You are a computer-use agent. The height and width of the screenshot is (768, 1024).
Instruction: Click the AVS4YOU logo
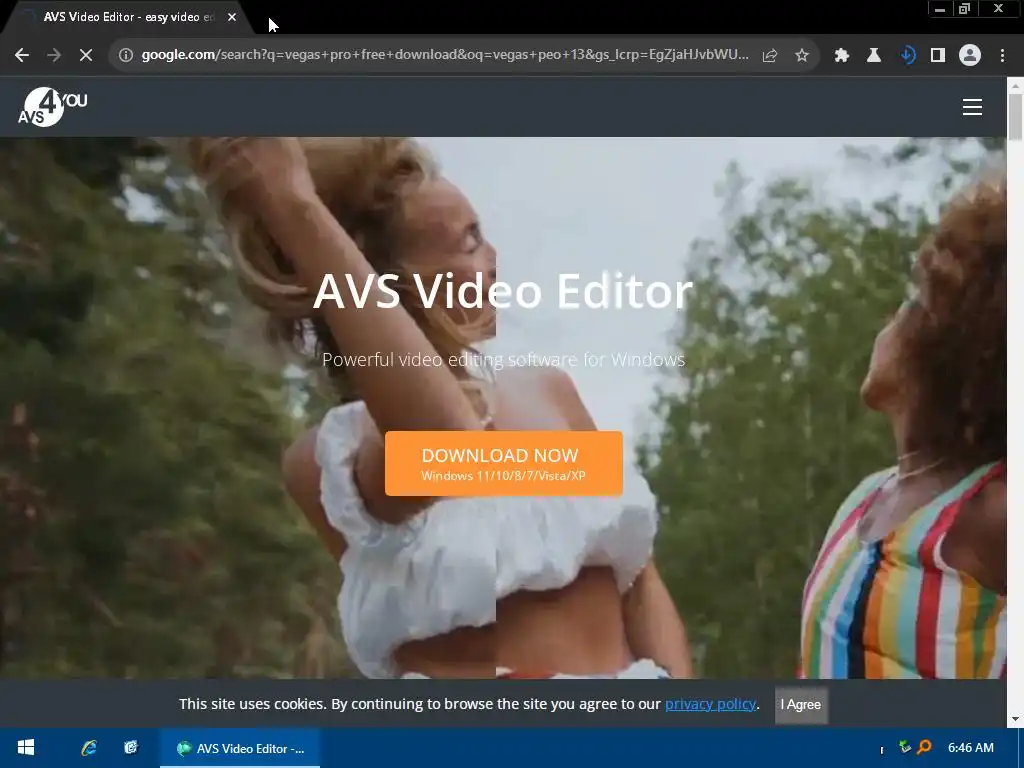[x=52, y=106]
